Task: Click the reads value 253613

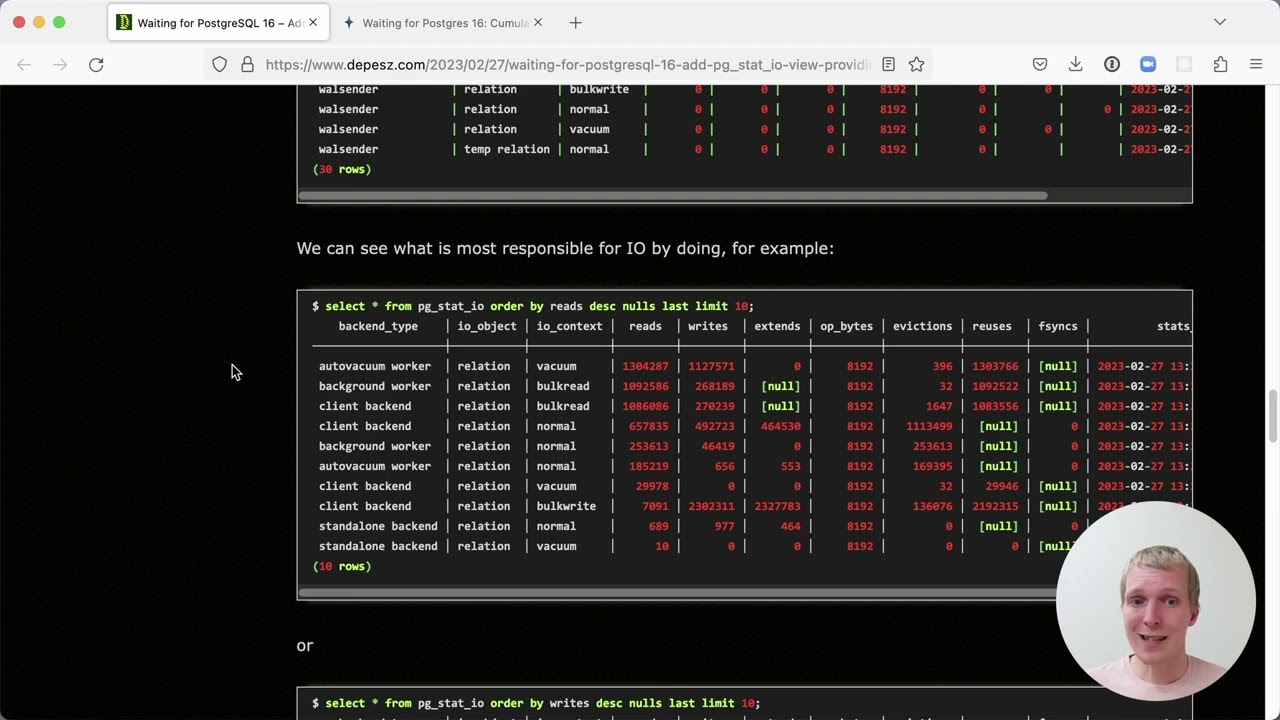Action: pyautogui.click(x=648, y=446)
